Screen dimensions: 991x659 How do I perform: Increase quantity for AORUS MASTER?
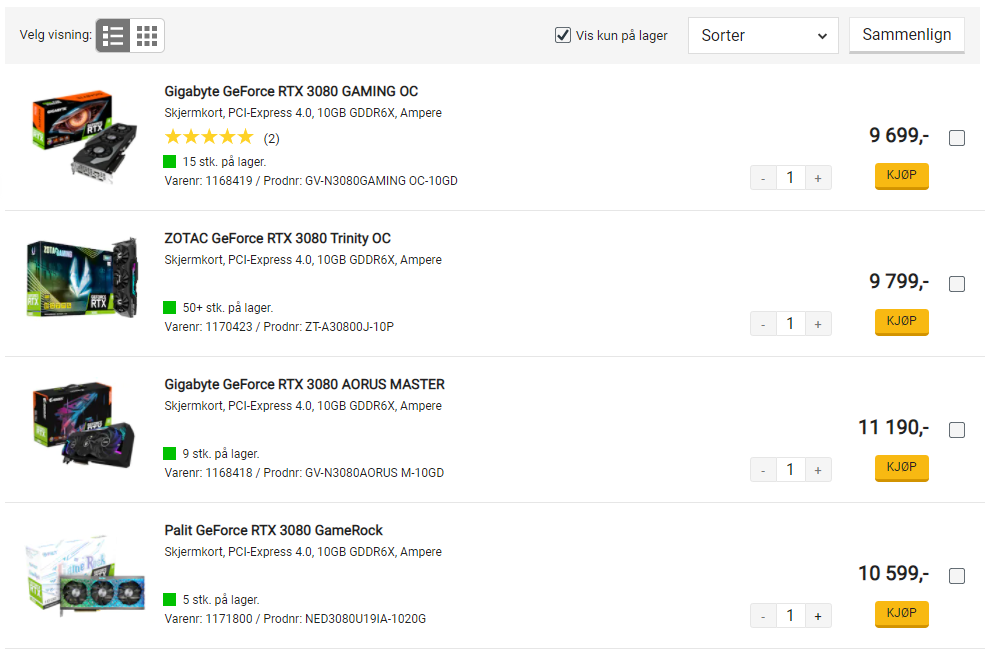coord(818,470)
